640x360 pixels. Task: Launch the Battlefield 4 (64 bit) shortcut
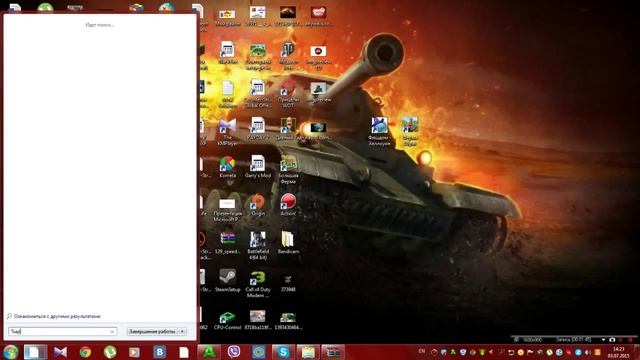pos(258,246)
